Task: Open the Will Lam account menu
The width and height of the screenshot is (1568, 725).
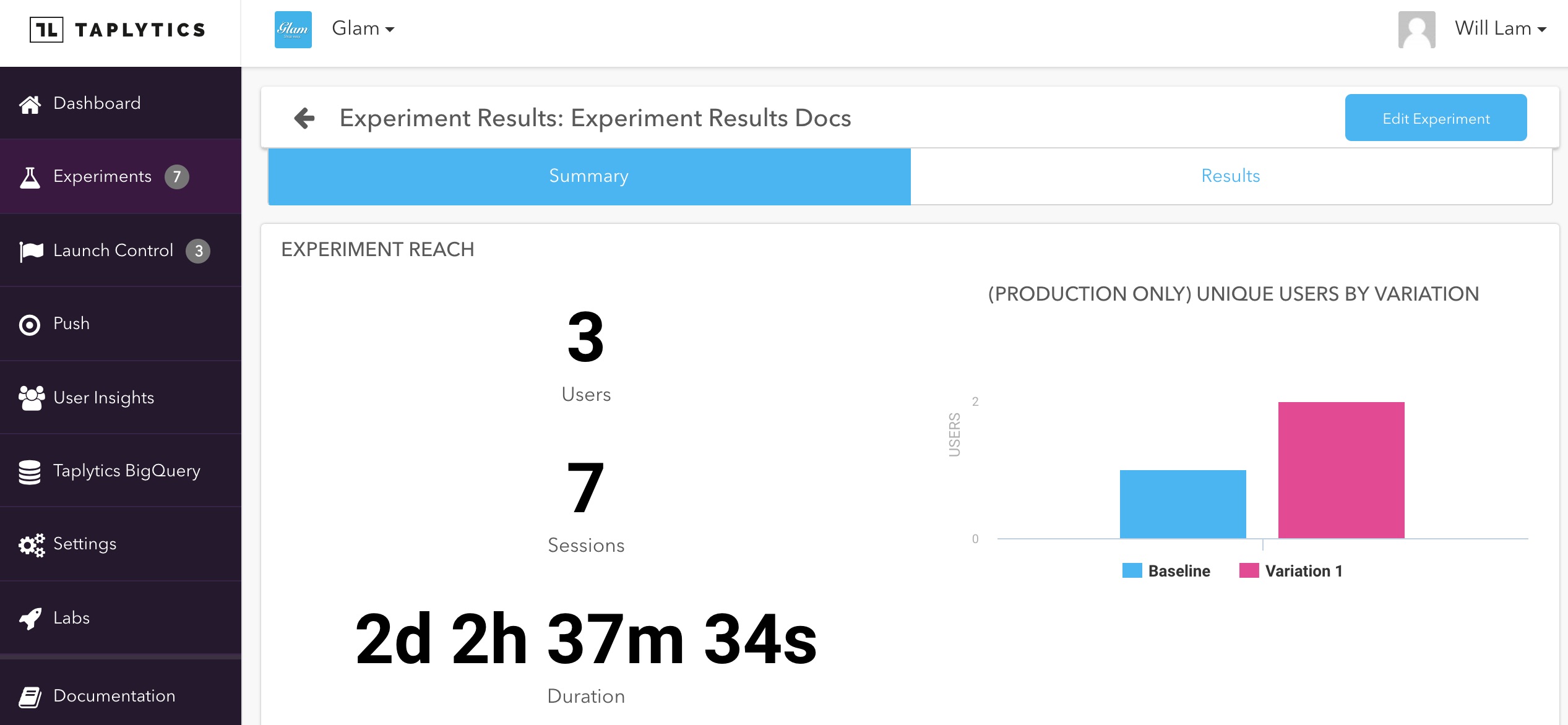Action: point(1500,29)
